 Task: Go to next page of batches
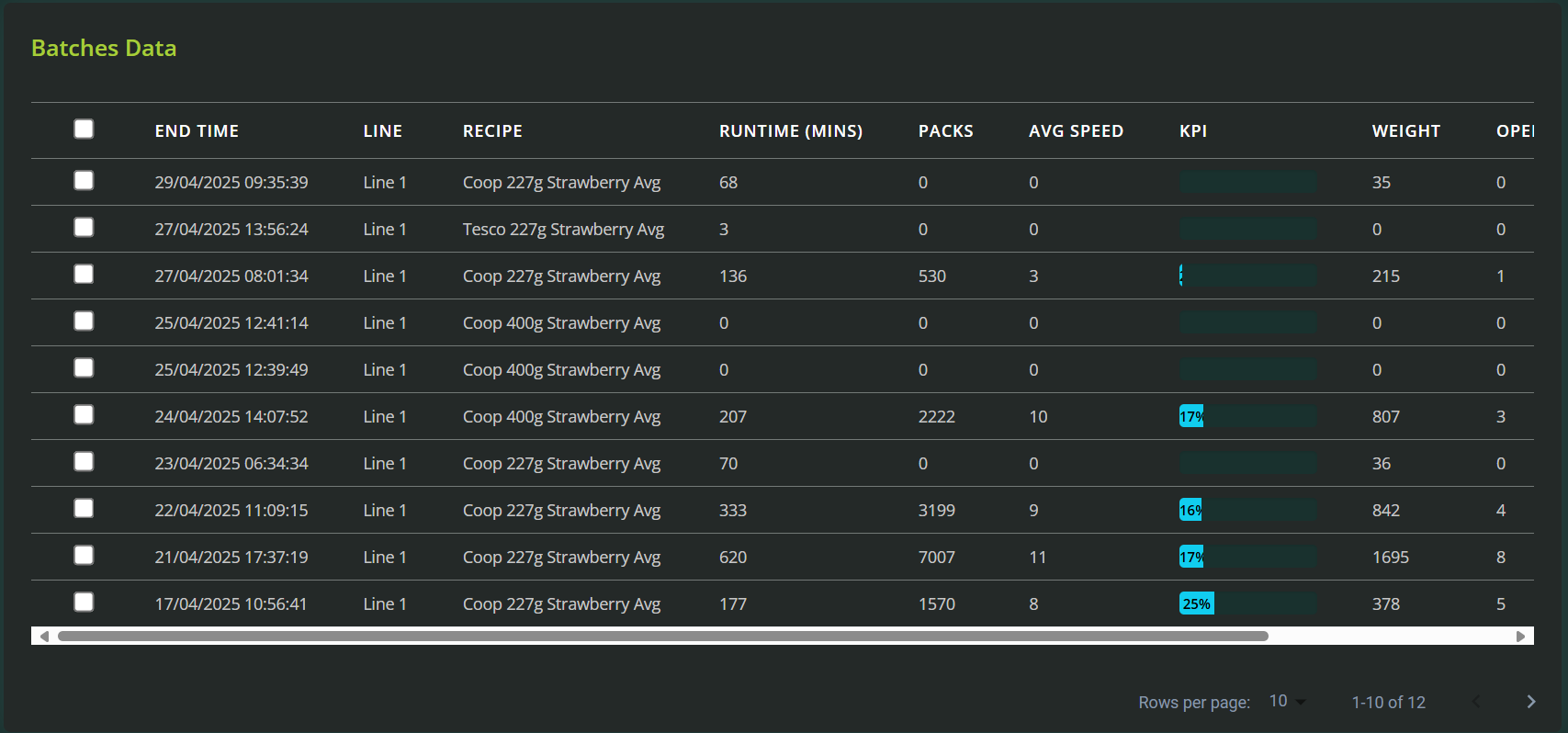point(1530,702)
